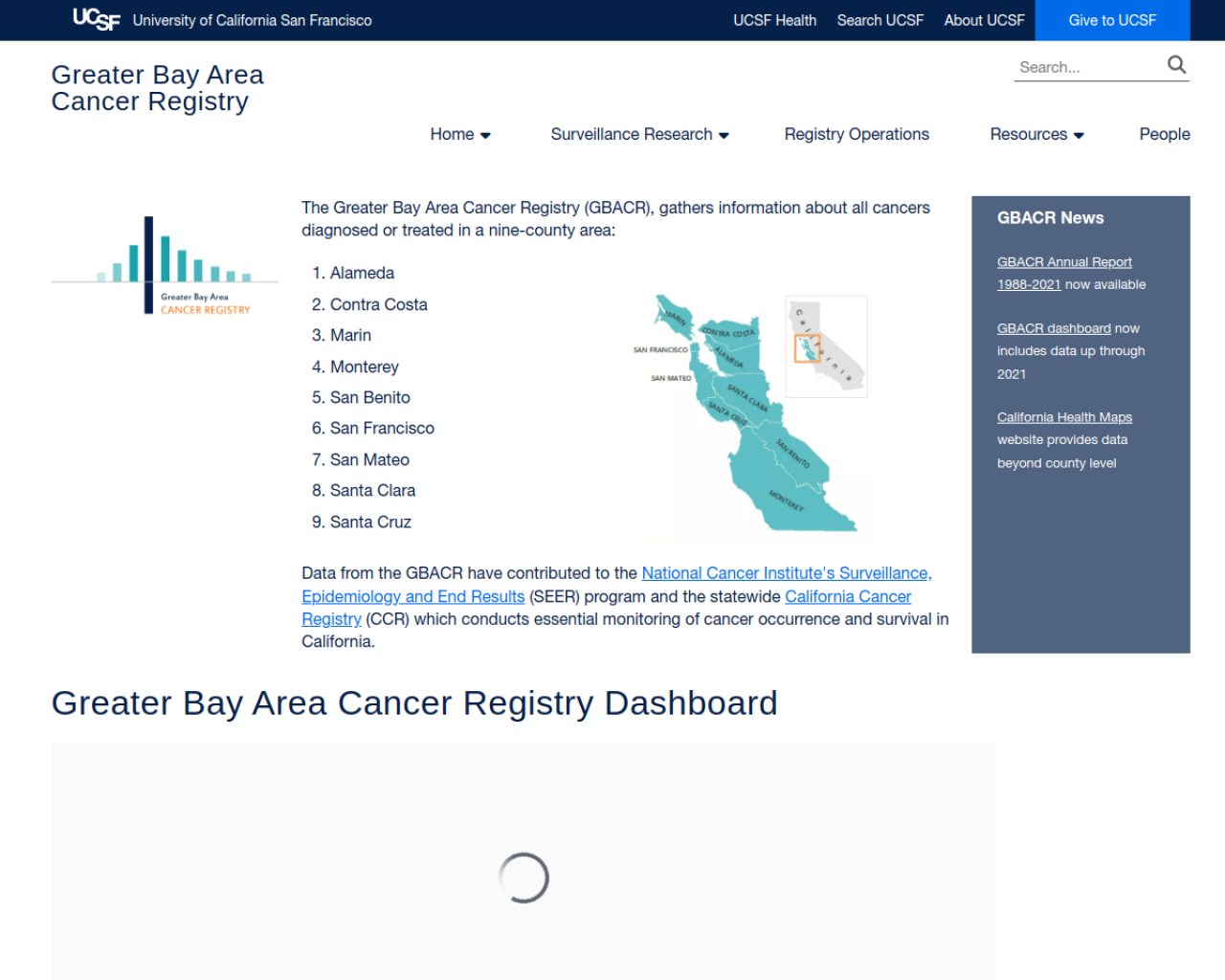The height and width of the screenshot is (980, 1225).
Task: Expand the Resources dropdown arrow
Action: click(1079, 136)
